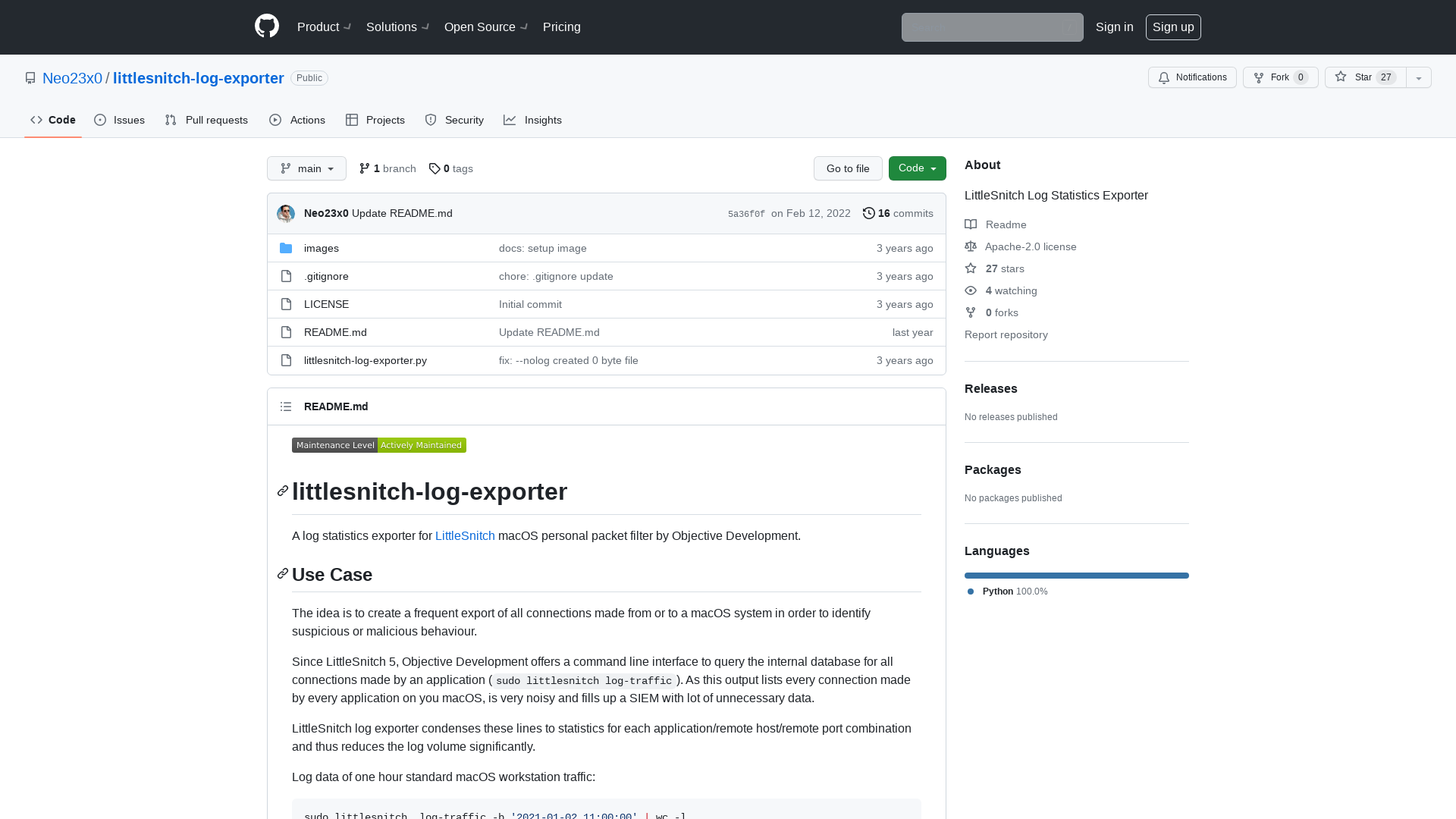
Task: Open commit message 'fix: --nolog created 0 byte file'
Action: point(569,360)
